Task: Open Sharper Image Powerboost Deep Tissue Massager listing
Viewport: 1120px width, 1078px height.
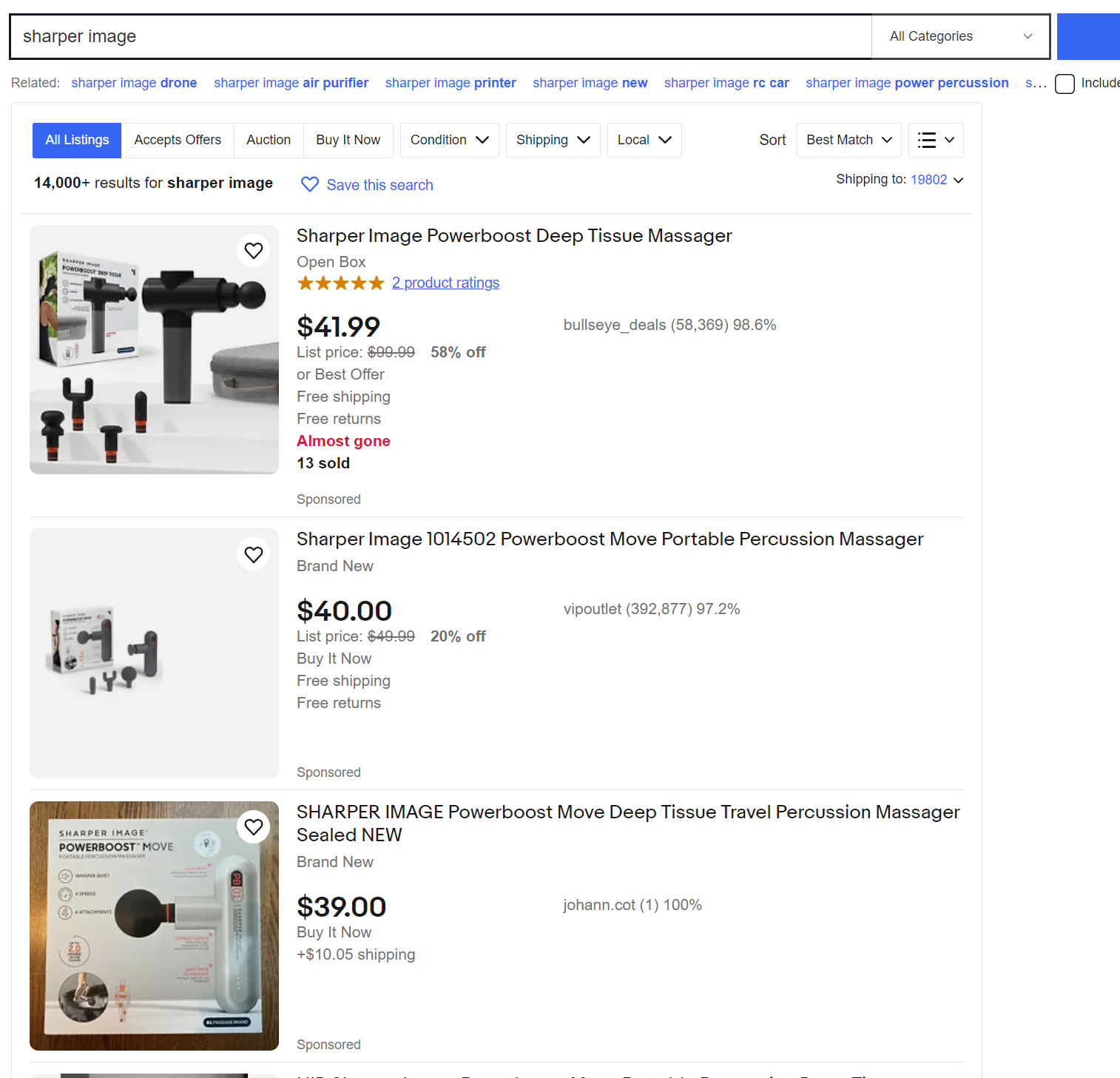Action: pyautogui.click(x=514, y=235)
